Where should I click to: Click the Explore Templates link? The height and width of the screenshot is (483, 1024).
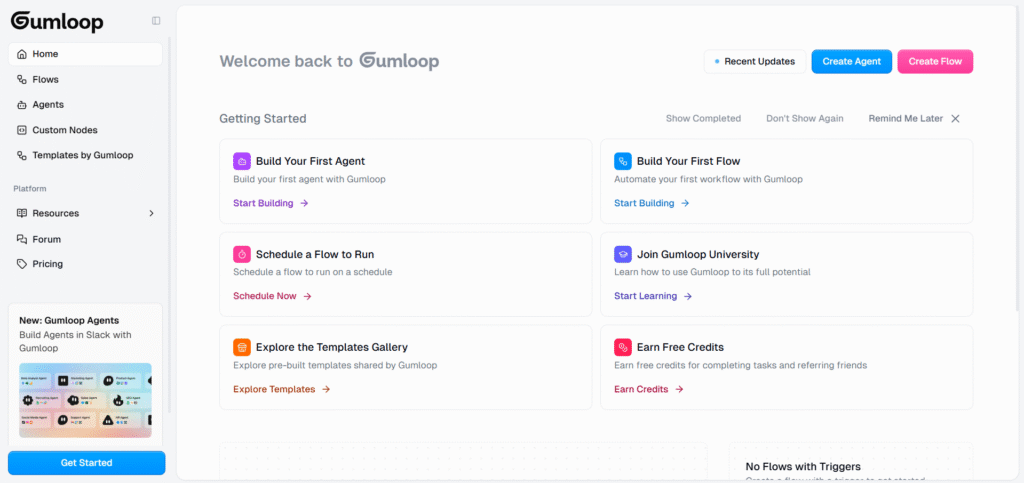274,390
